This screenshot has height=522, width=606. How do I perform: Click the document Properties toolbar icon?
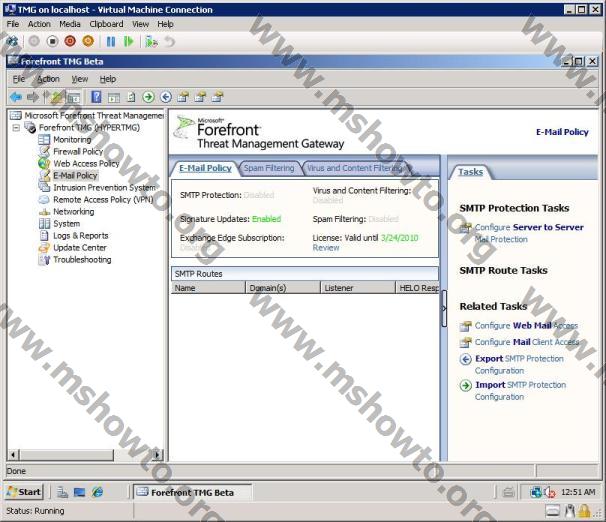131,97
